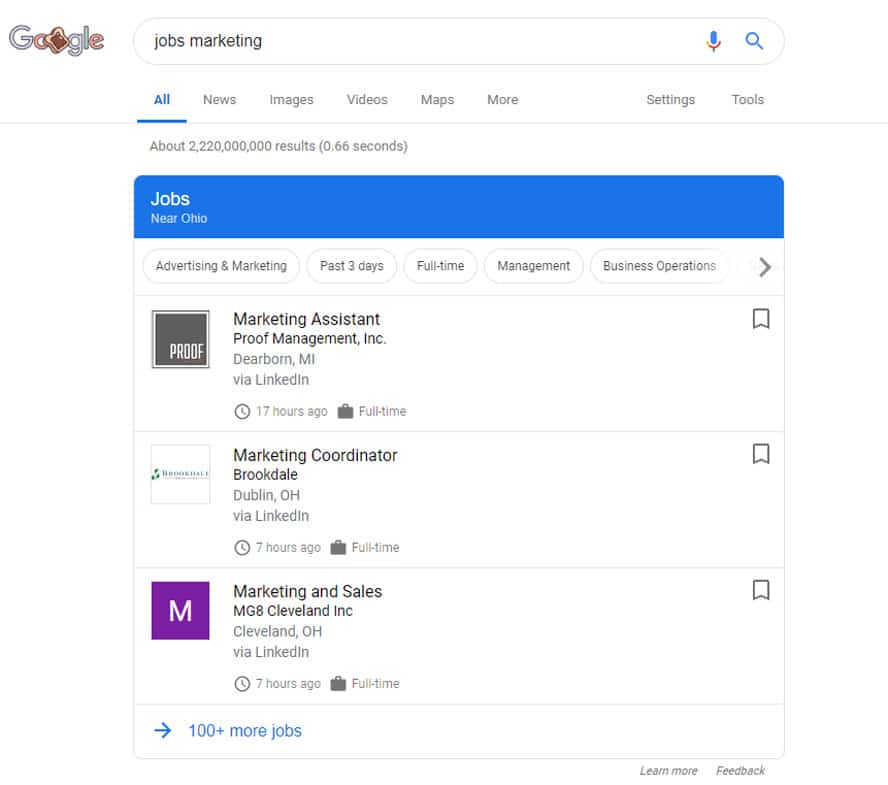The width and height of the screenshot is (888, 785).
Task: Click the purple M company logo
Action: 181,611
